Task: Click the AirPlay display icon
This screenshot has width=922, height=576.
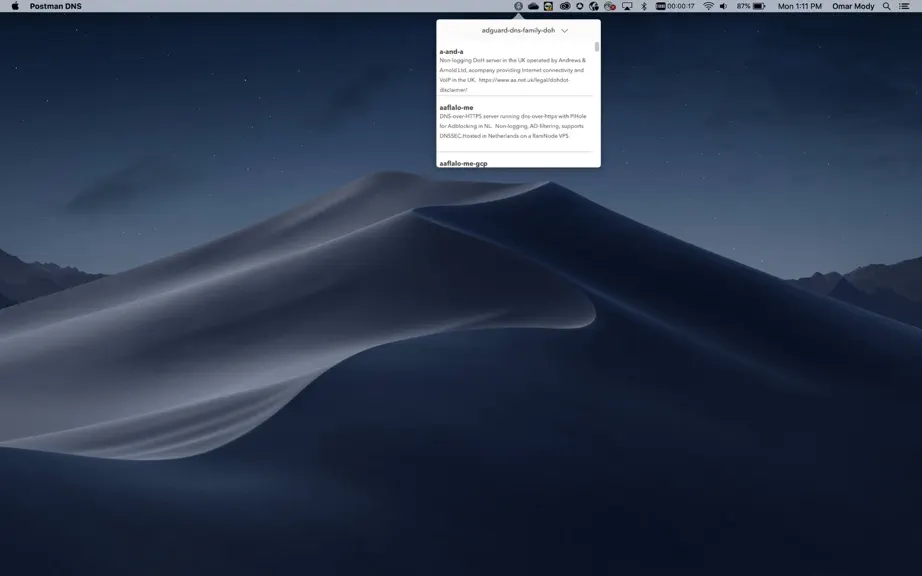Action: (x=627, y=6)
